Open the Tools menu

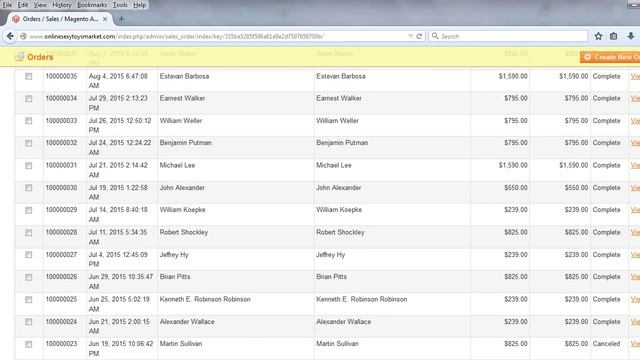click(120, 5)
